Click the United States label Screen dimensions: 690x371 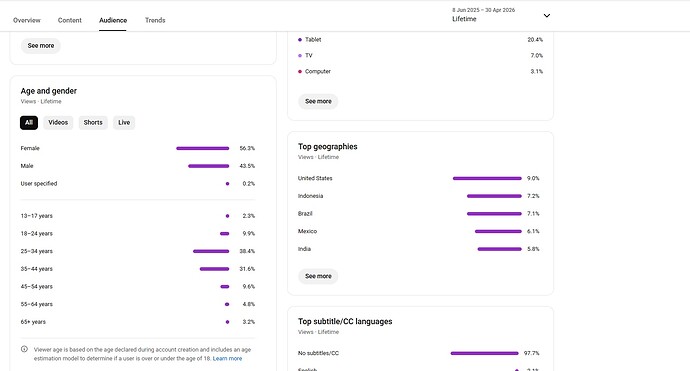[315, 178]
